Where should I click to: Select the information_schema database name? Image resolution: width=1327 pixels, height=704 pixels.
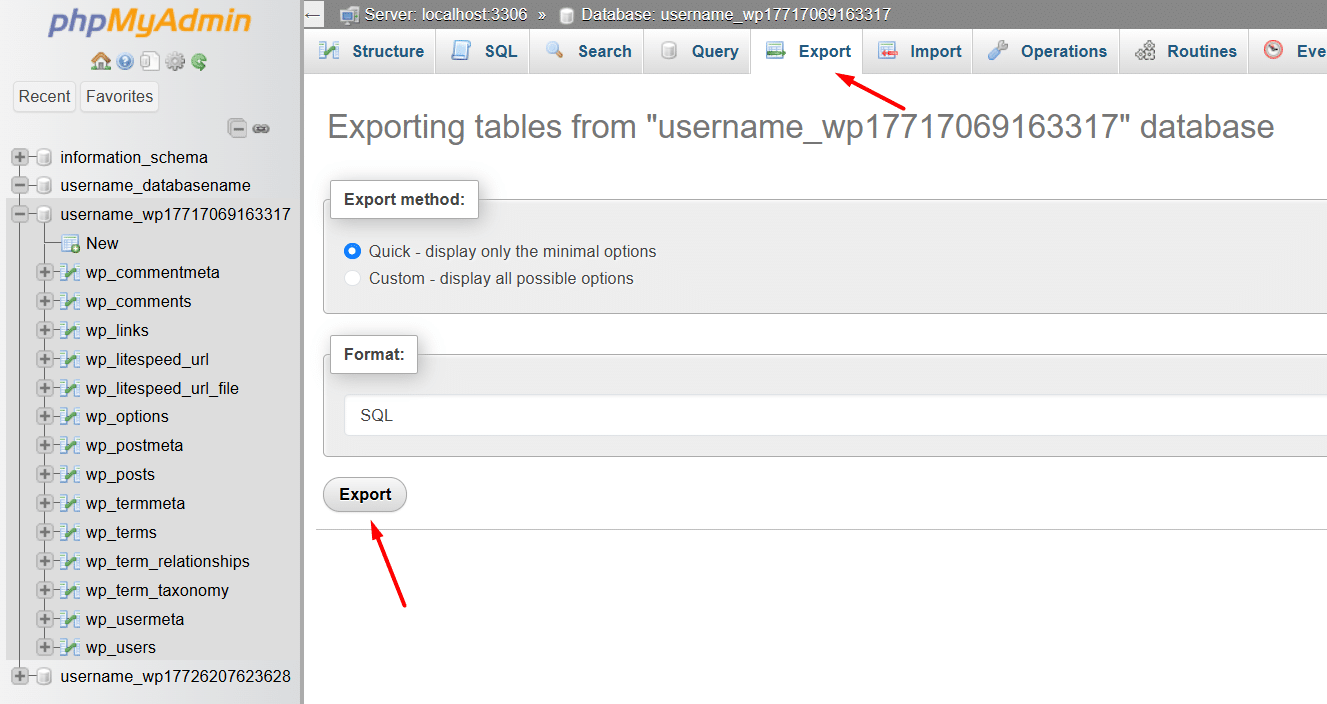coord(134,157)
